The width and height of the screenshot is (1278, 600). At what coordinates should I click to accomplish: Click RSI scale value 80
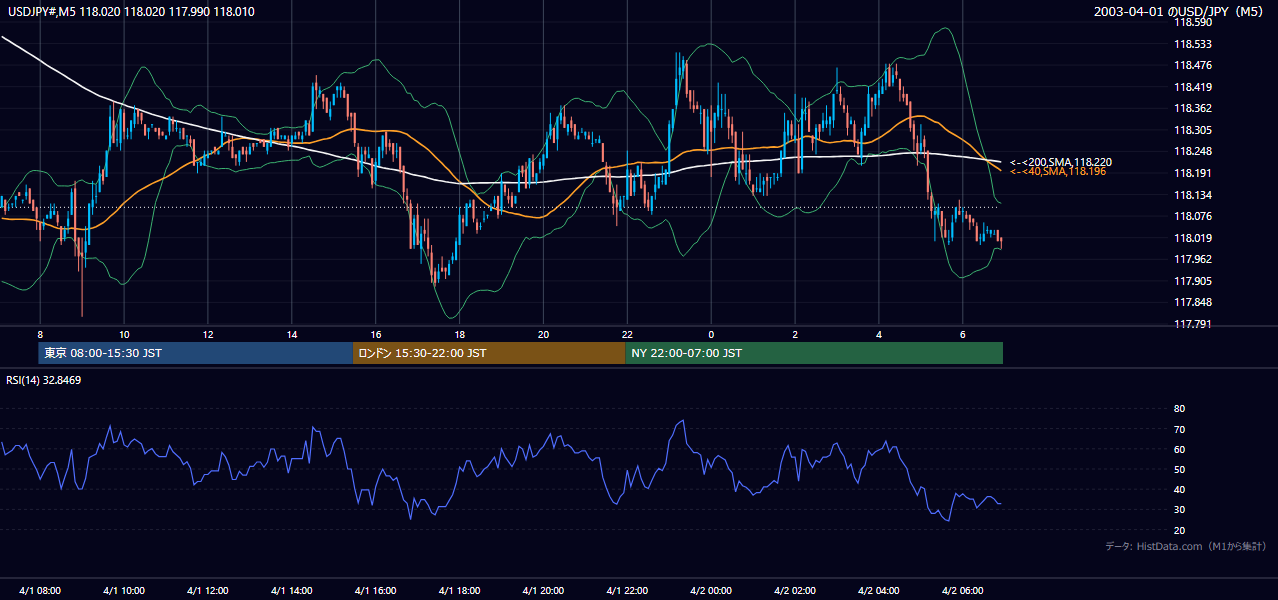click(x=1180, y=409)
